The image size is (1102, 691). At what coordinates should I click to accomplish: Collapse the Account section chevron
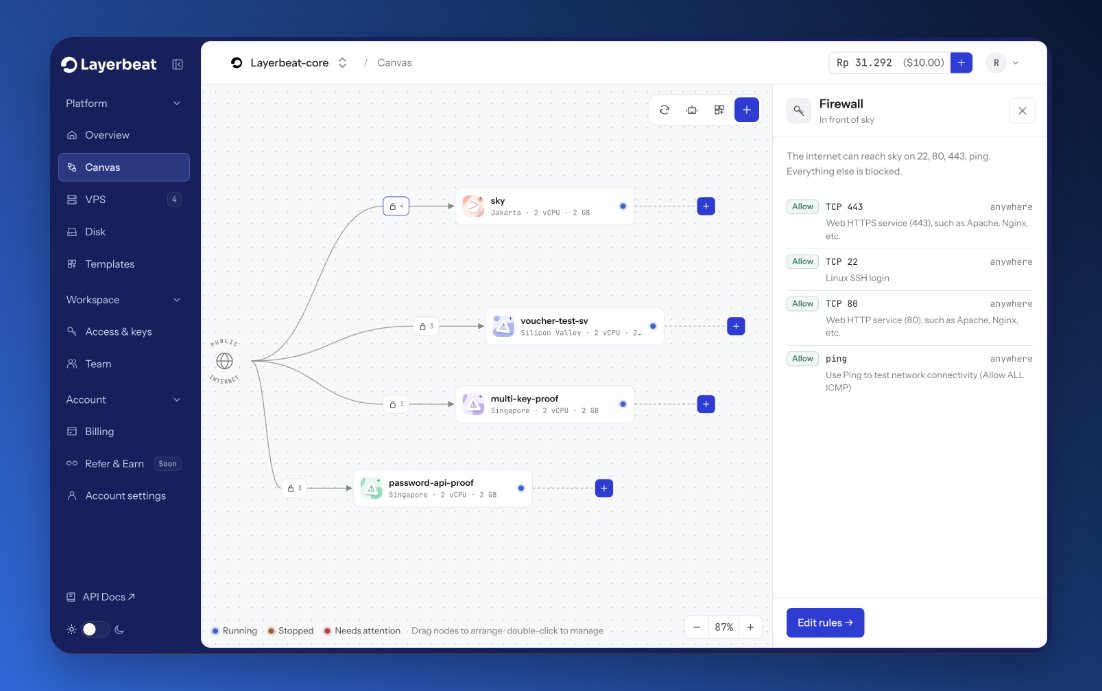point(176,400)
